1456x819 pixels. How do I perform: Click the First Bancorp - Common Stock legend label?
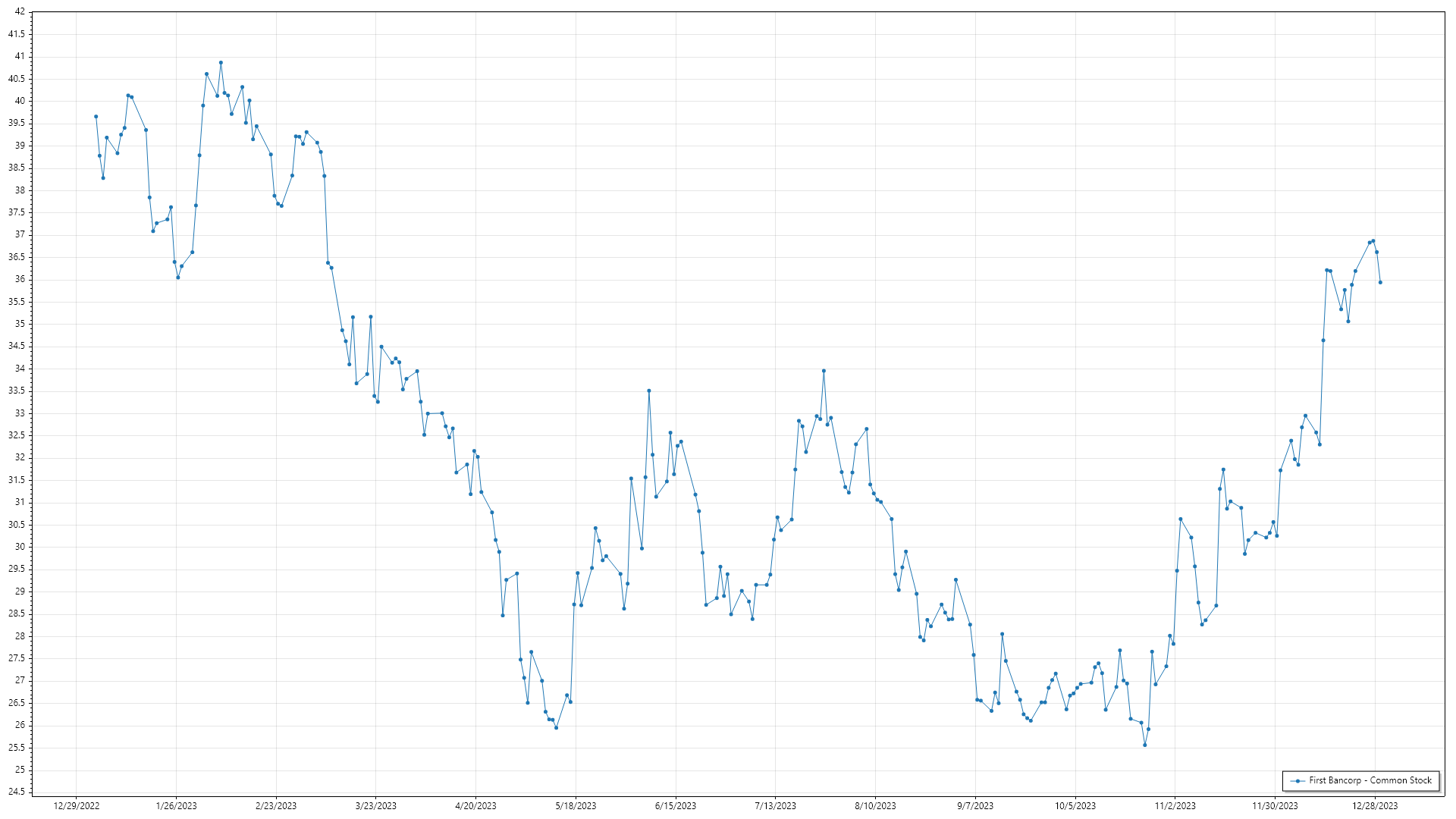click(1370, 780)
